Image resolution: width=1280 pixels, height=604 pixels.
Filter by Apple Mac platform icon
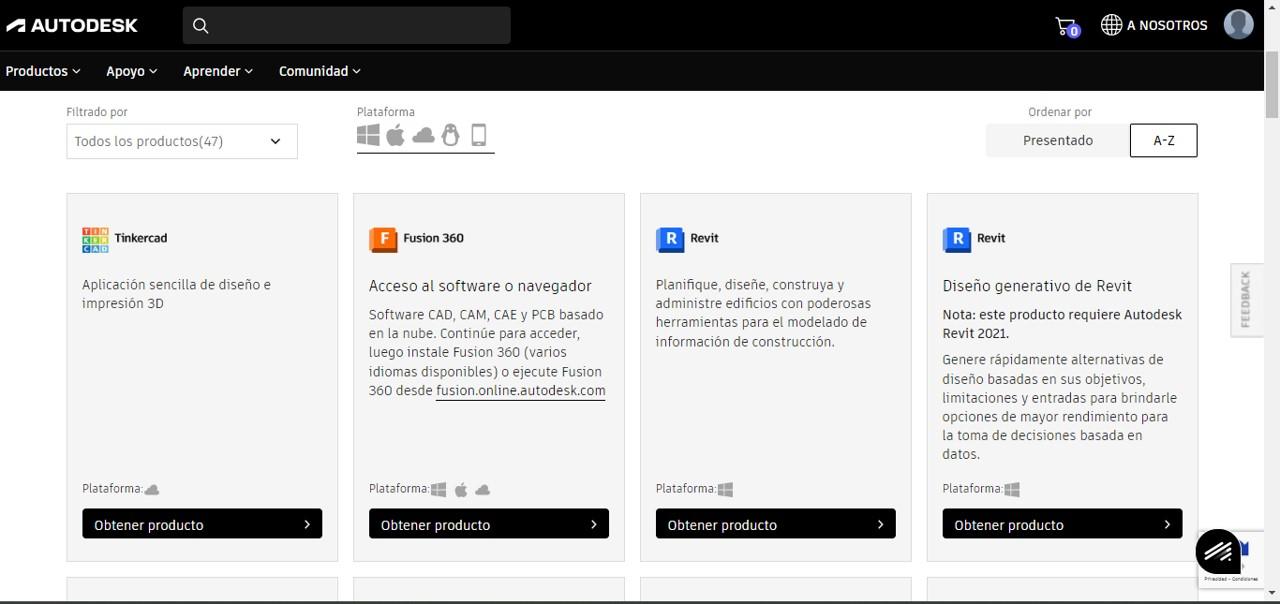pos(396,135)
